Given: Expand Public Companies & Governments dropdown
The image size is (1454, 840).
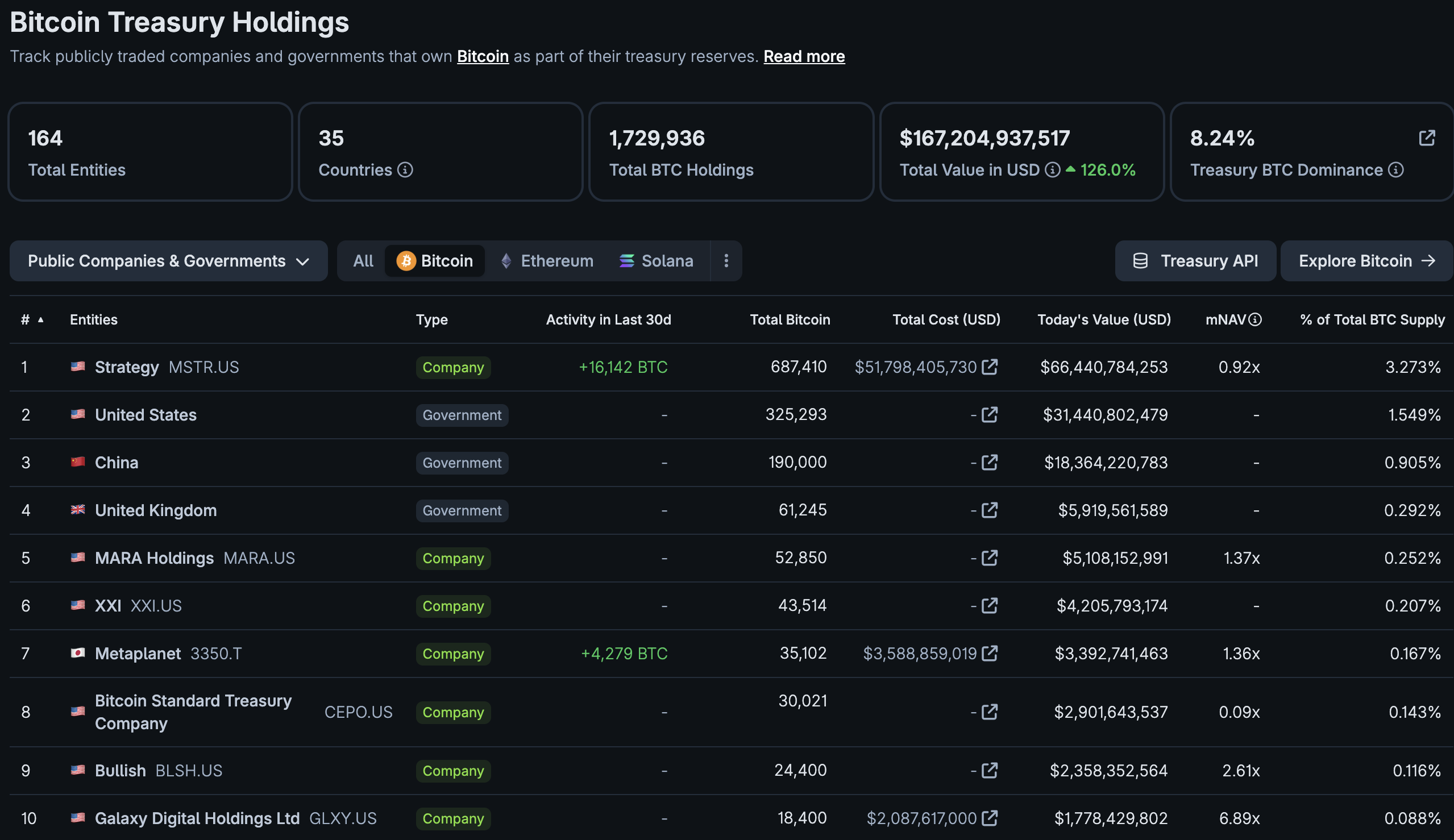Looking at the screenshot, I should pos(168,261).
